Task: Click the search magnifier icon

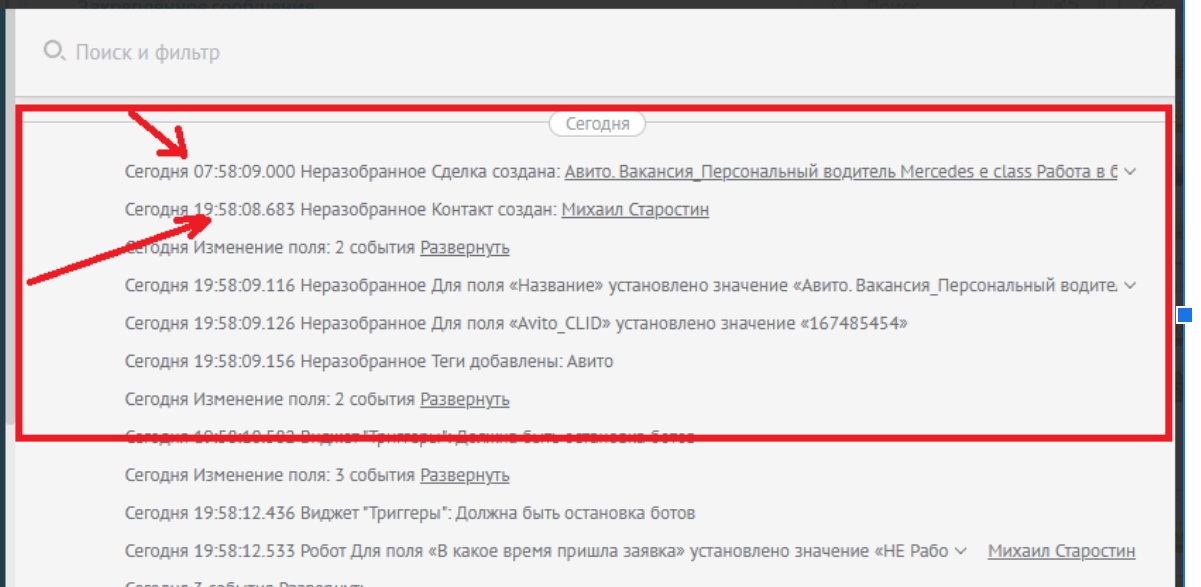Action: click(54, 51)
